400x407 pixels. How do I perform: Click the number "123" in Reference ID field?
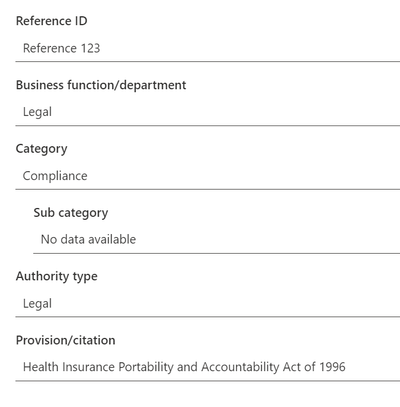tap(90, 48)
